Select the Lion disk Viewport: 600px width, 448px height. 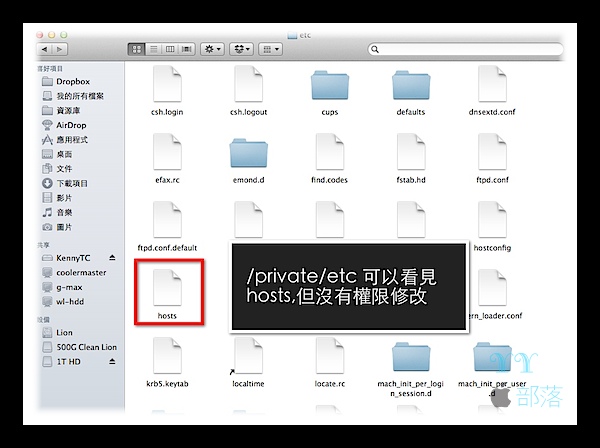(57, 332)
